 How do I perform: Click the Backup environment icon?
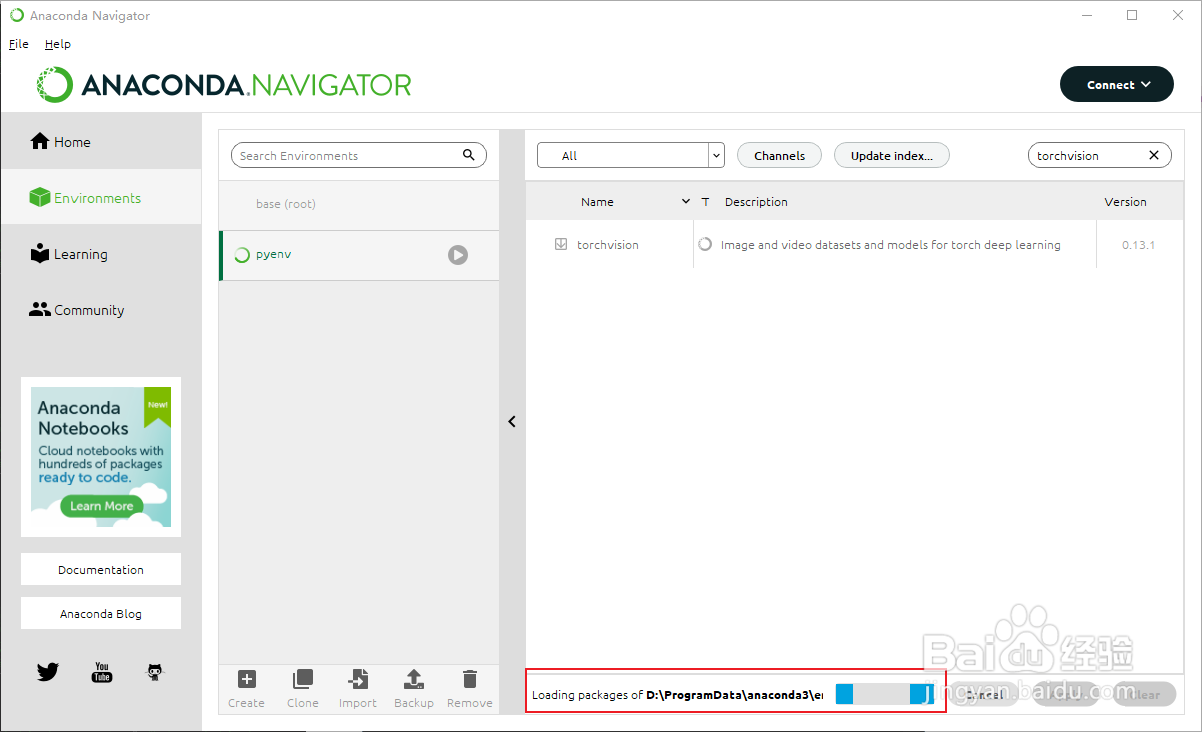coord(413,680)
